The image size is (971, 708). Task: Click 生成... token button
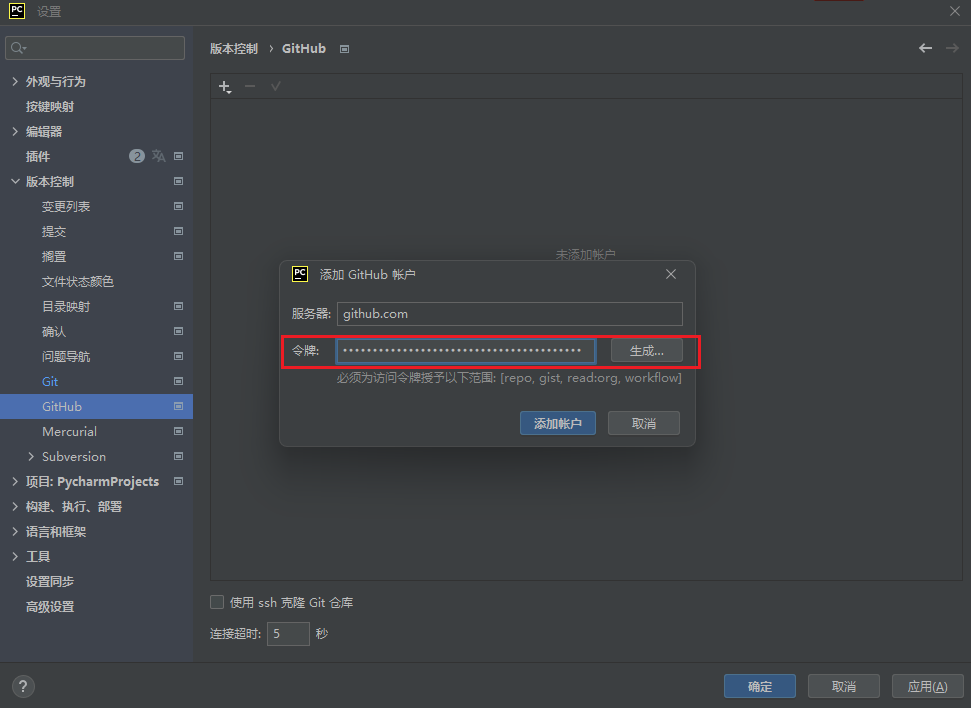coord(647,351)
